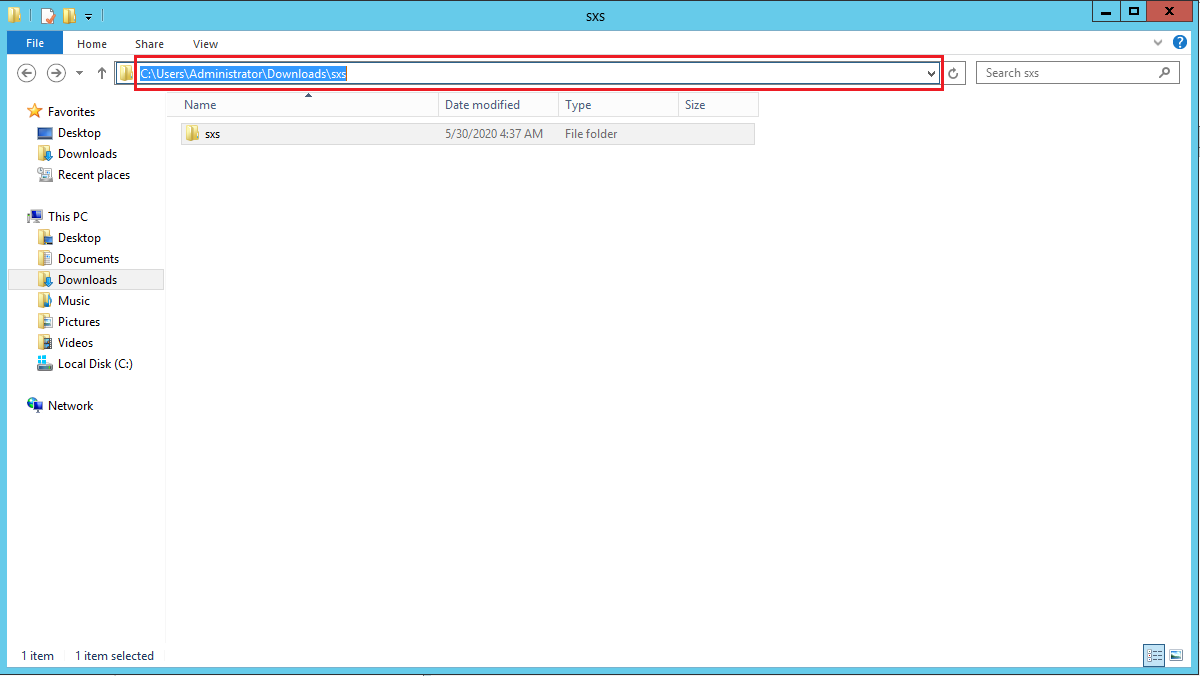Open the address bar history dropdown
The image size is (1200, 676).
(x=931, y=73)
